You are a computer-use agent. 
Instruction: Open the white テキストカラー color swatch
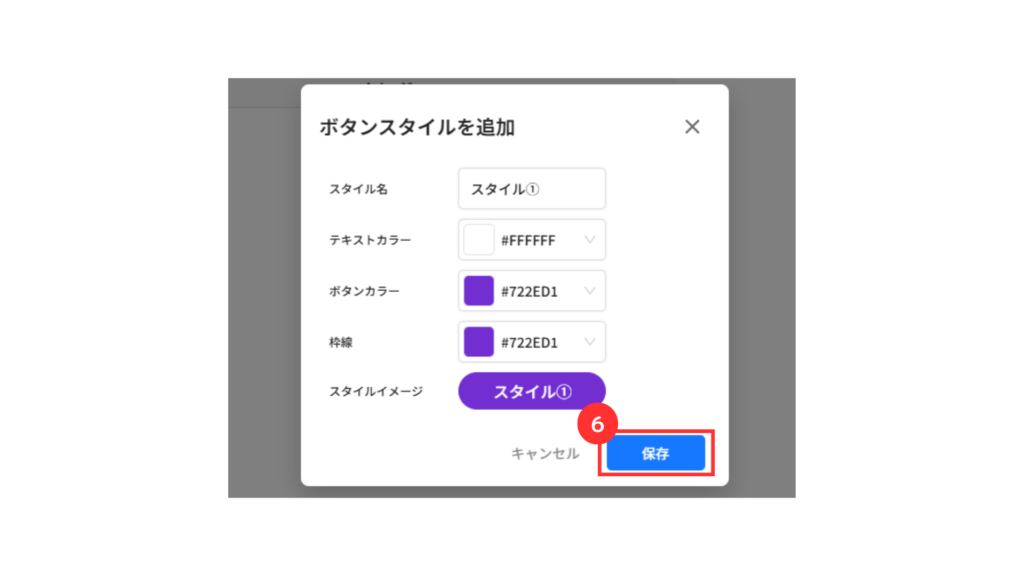479,240
